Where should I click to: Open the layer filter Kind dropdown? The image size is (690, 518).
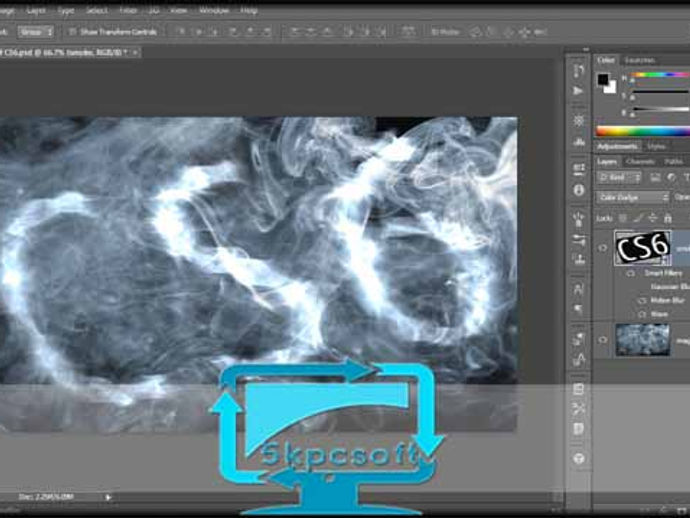[619, 178]
